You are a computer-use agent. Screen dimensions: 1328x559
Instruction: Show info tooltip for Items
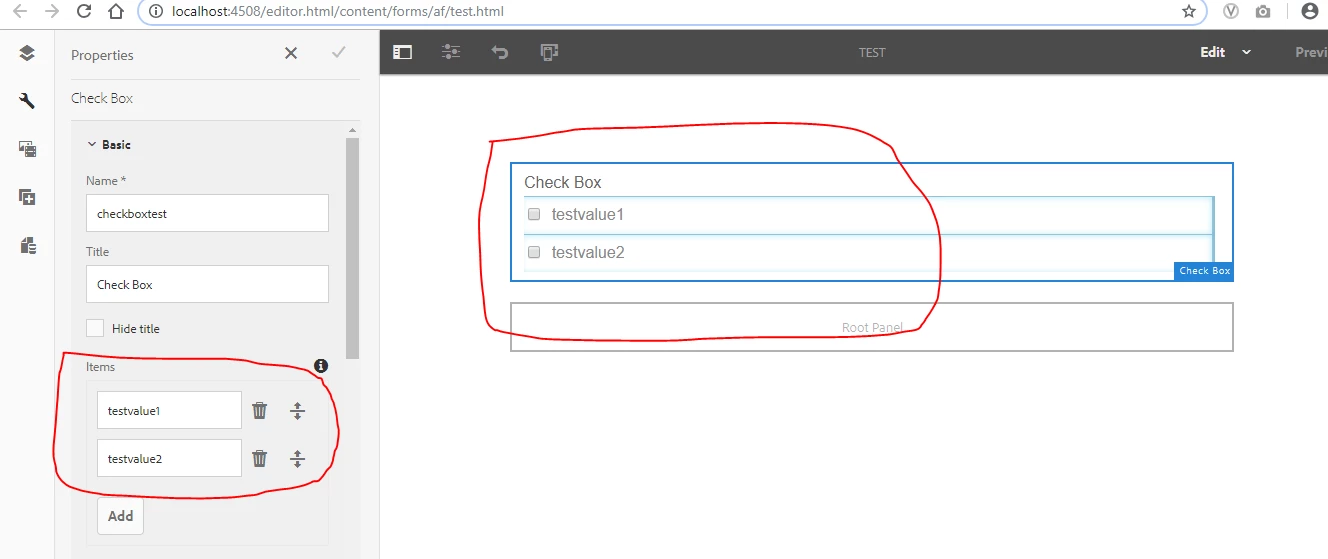pyautogui.click(x=321, y=366)
